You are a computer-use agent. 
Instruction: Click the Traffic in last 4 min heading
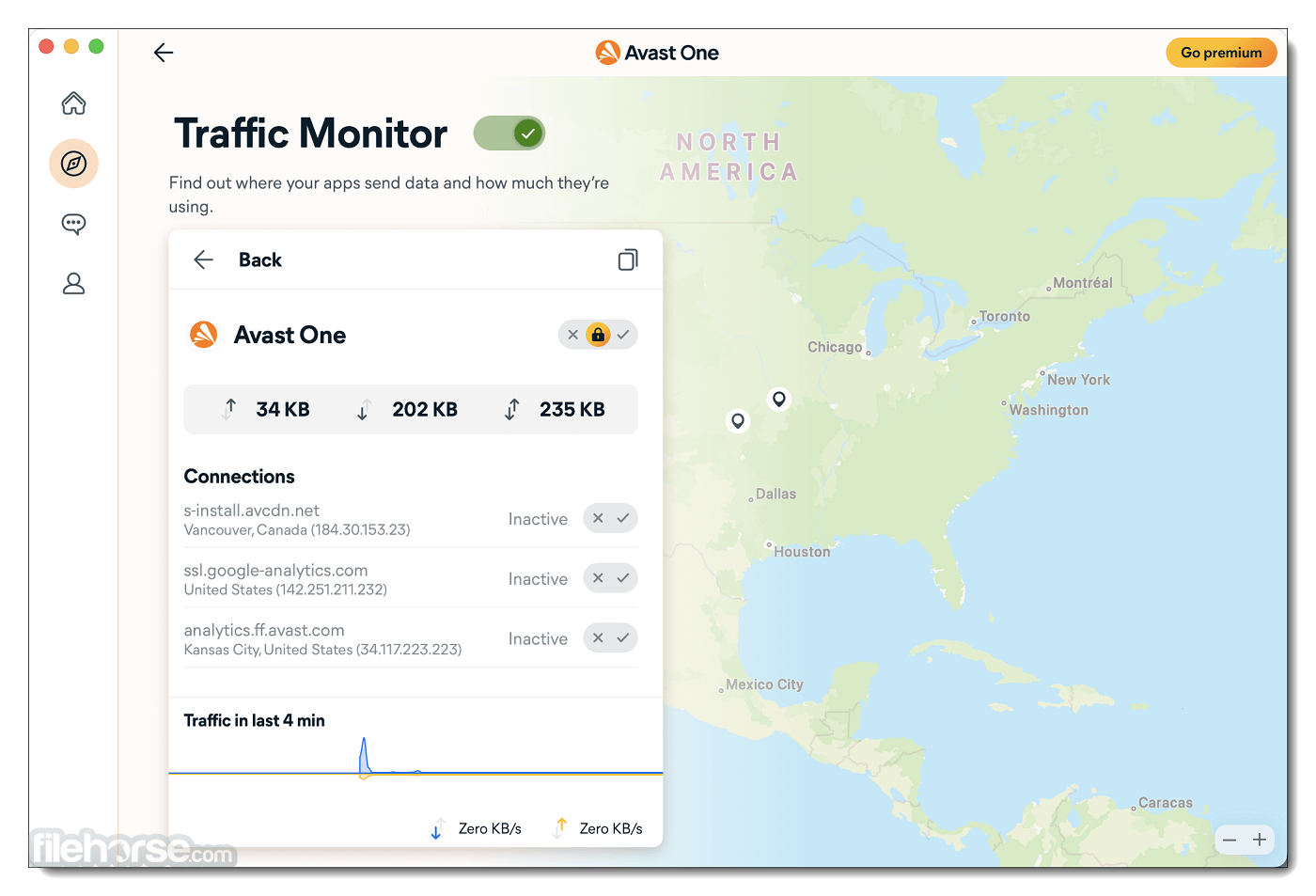[x=254, y=721]
